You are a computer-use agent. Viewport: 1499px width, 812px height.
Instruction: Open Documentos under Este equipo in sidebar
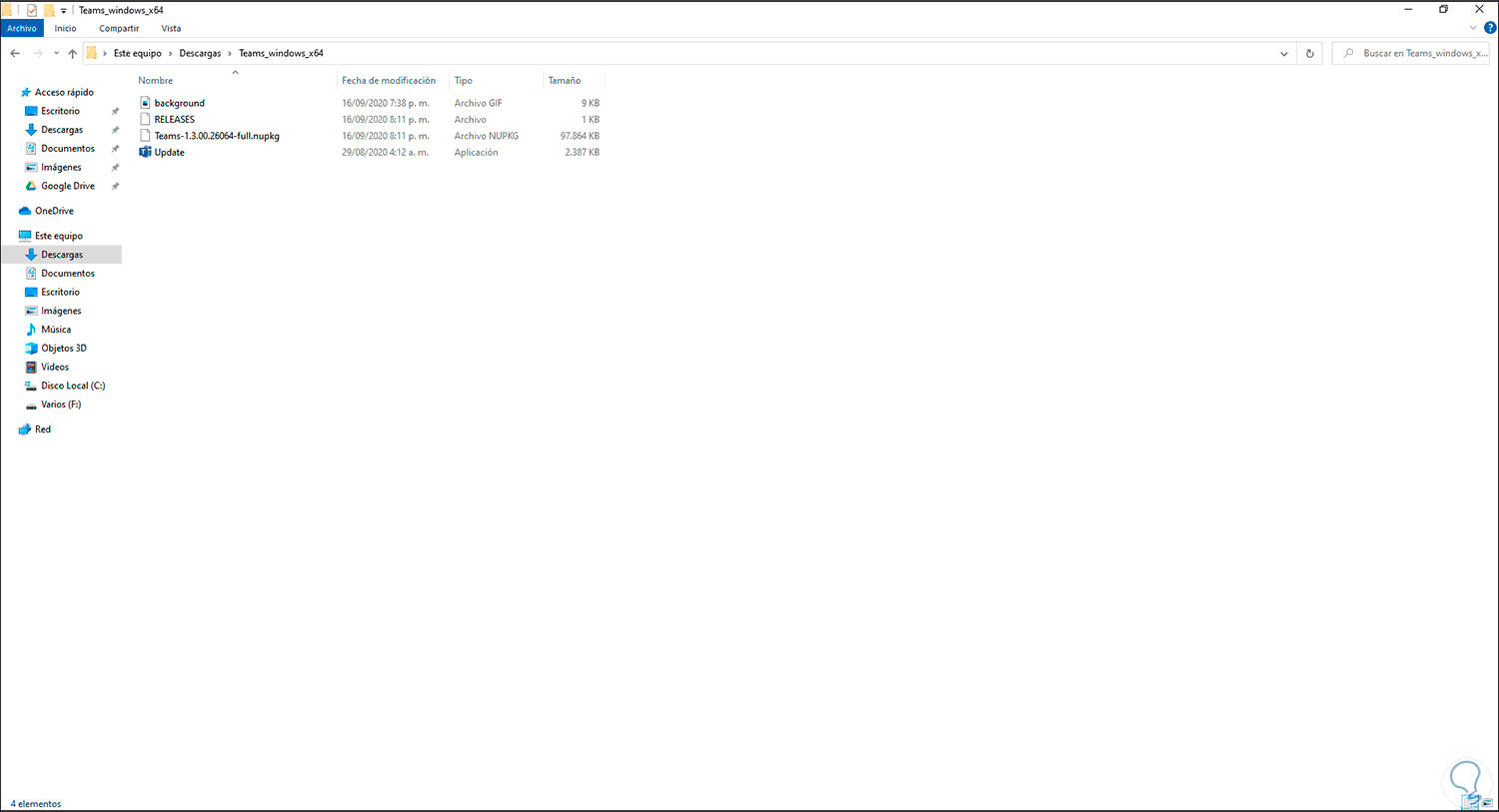[68, 274]
